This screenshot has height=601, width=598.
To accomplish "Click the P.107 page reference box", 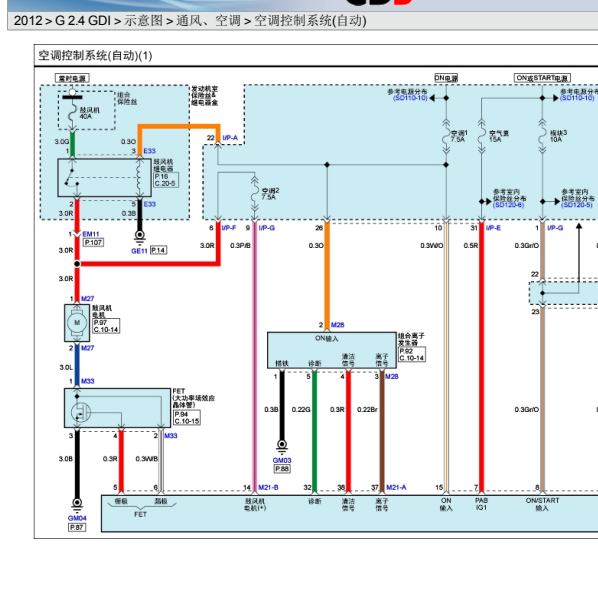I will pyautogui.click(x=93, y=243).
